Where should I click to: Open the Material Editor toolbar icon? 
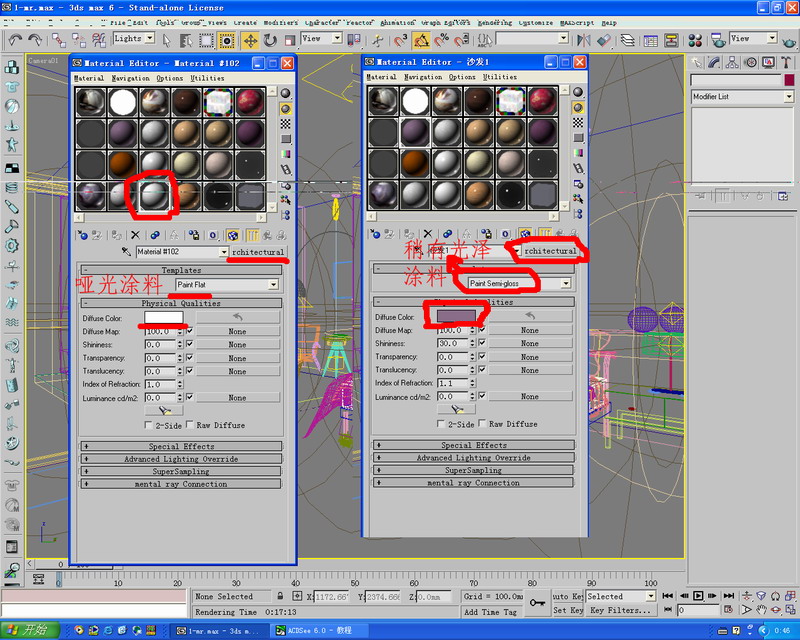click(695, 40)
